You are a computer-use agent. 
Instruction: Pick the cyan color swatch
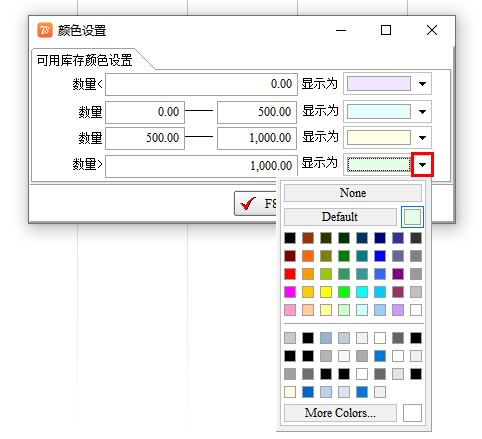[362, 292]
